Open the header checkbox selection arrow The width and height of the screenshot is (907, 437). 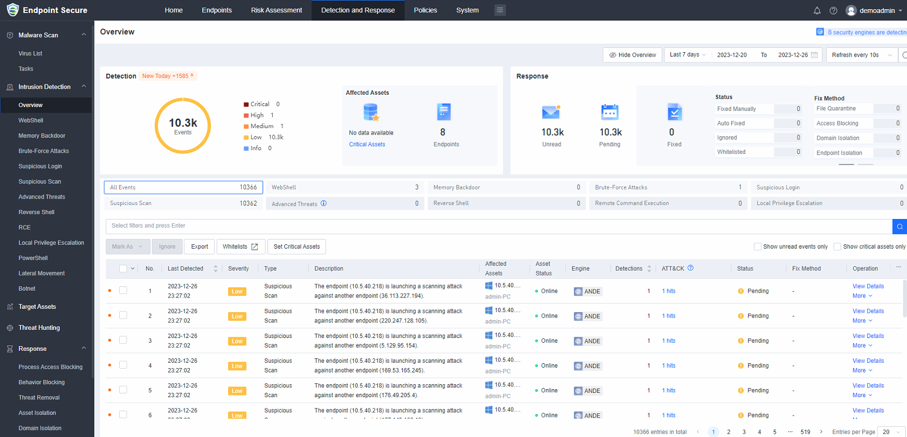[x=133, y=269]
